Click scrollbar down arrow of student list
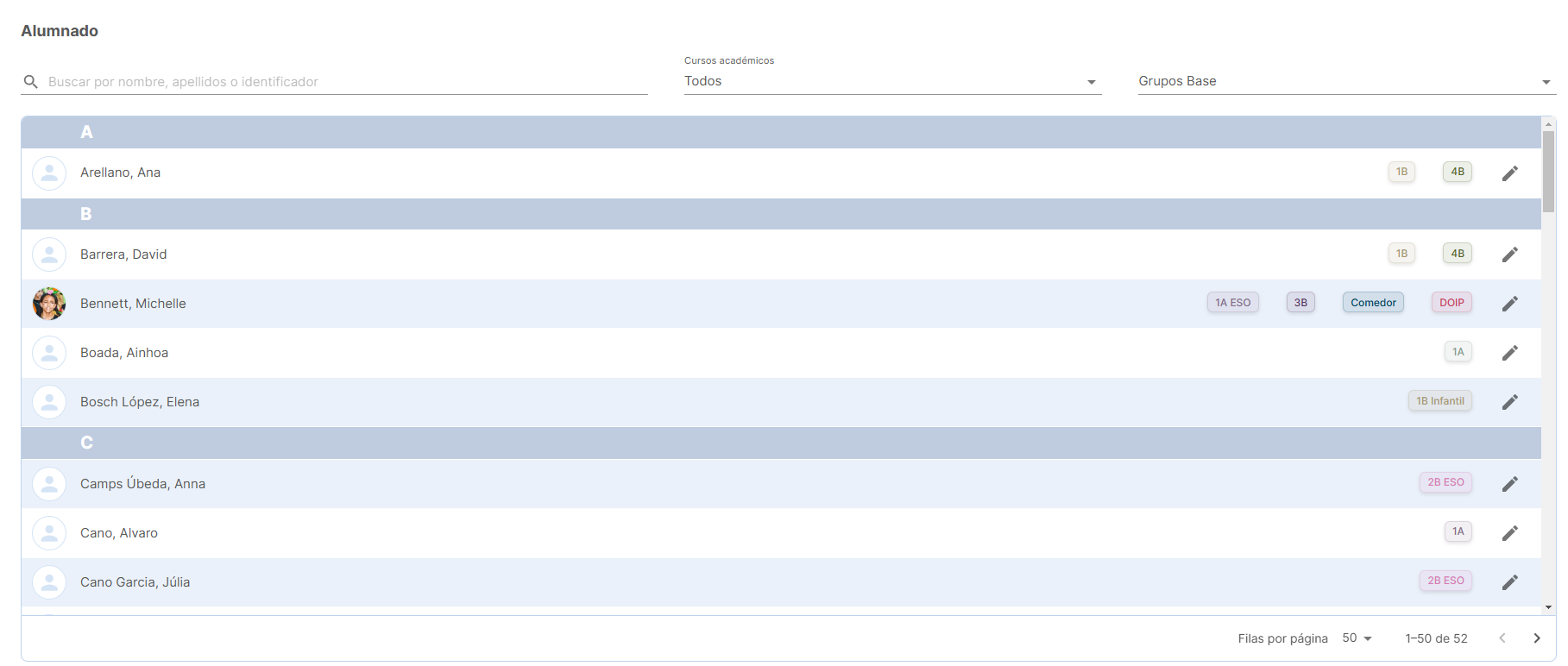This screenshot has width=1568, height=666. tap(1549, 607)
